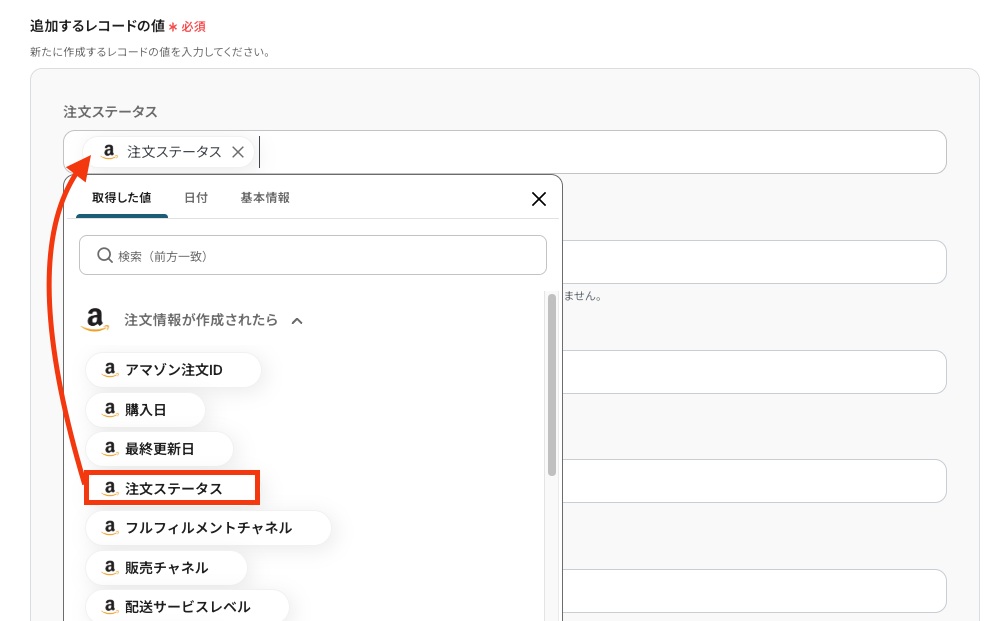
Task: Click the Amazon logo beside 注文情報が作成されたら
Action: pyautogui.click(x=95, y=319)
